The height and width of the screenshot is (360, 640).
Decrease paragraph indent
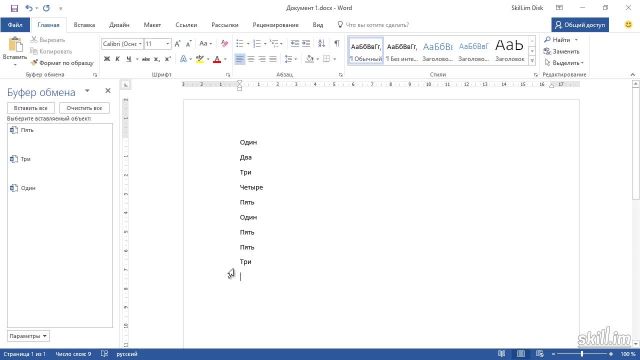[x=295, y=44]
